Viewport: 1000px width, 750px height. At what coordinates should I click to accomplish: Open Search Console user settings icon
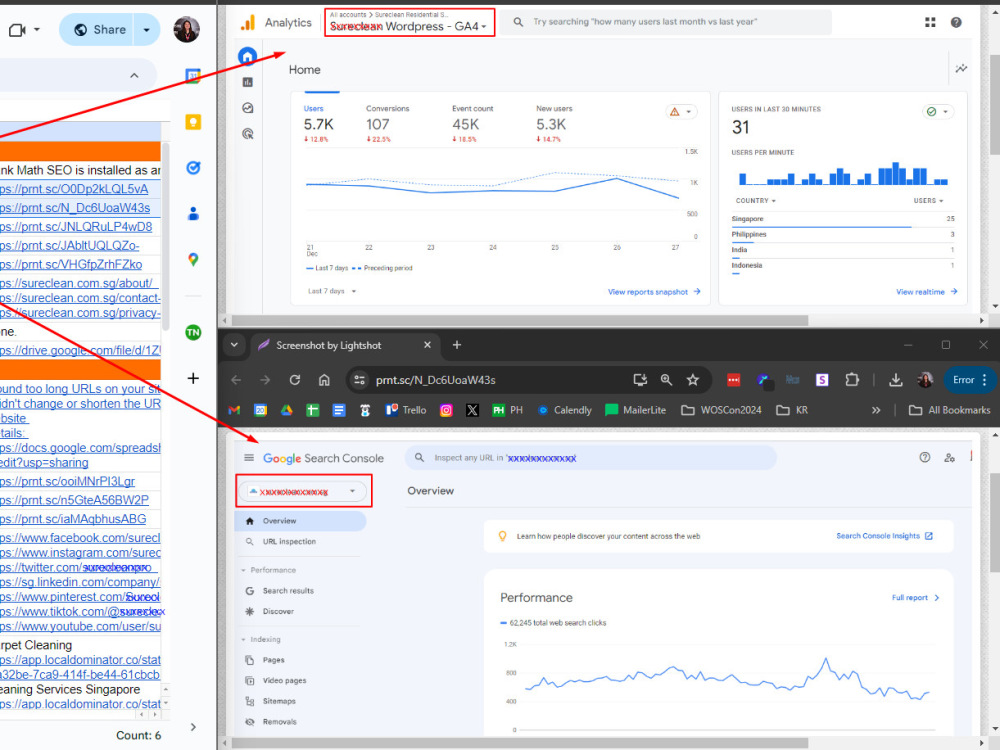coord(950,457)
